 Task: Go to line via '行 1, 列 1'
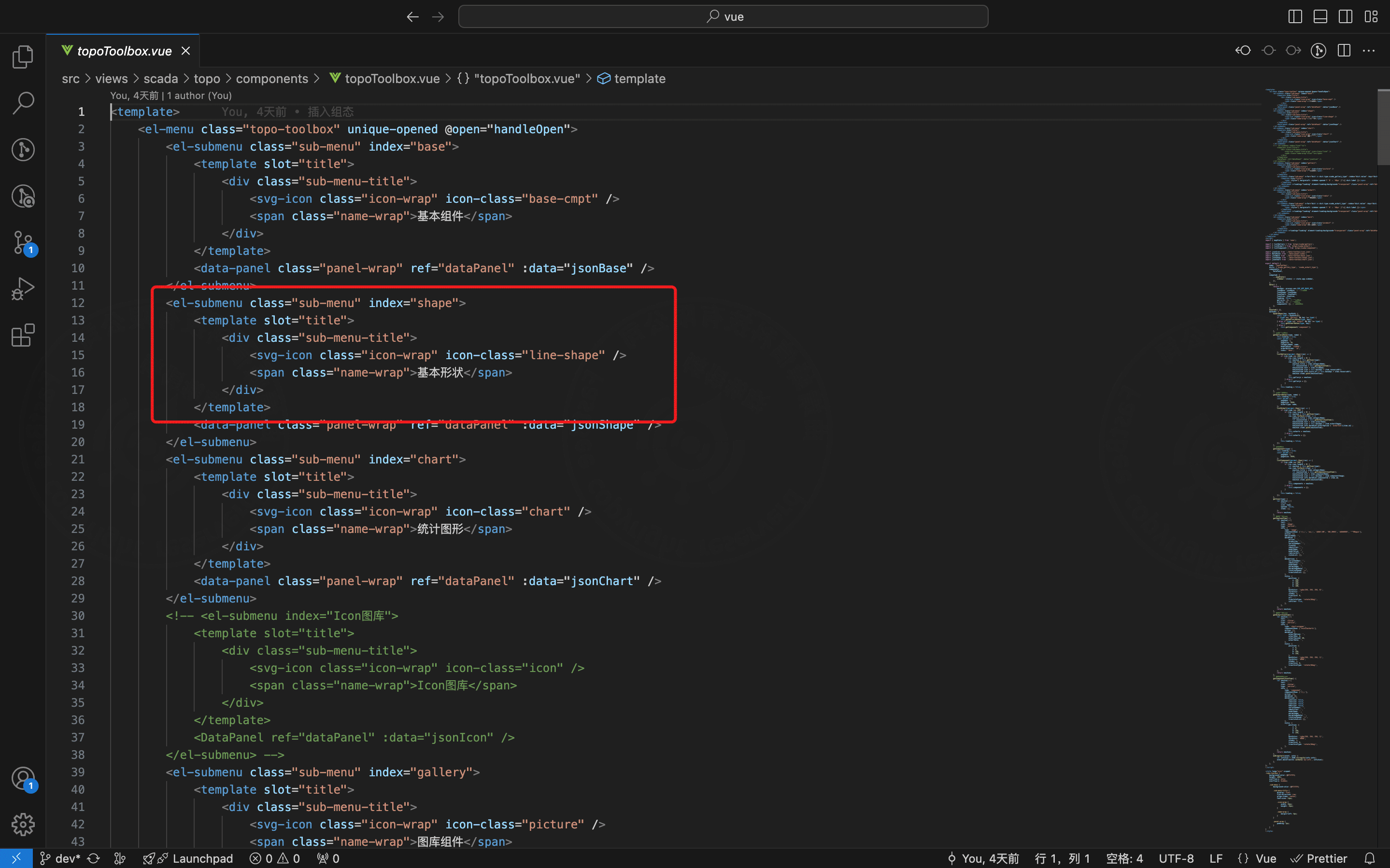pos(1062,858)
